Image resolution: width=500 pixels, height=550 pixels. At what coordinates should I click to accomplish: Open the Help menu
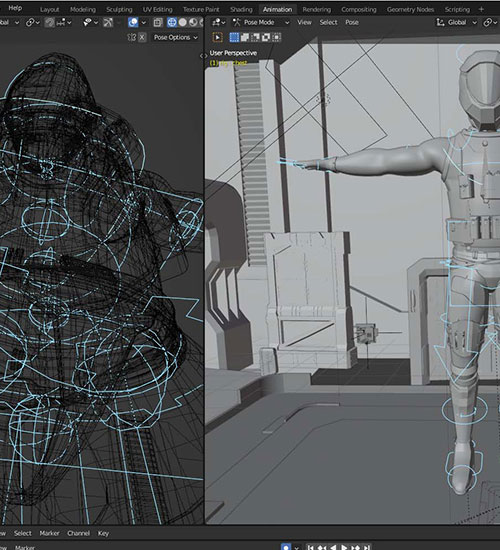click(x=15, y=8)
